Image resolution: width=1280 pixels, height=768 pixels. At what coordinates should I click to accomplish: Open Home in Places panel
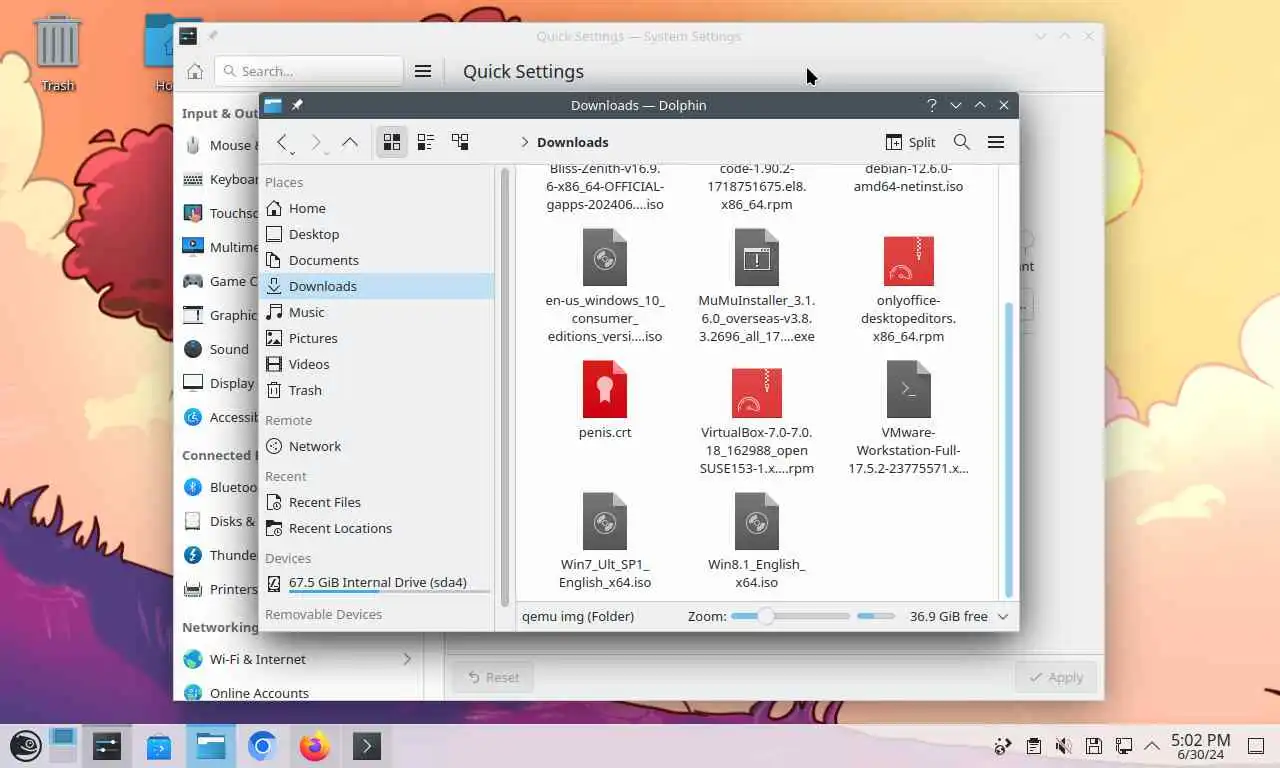tap(377, 208)
